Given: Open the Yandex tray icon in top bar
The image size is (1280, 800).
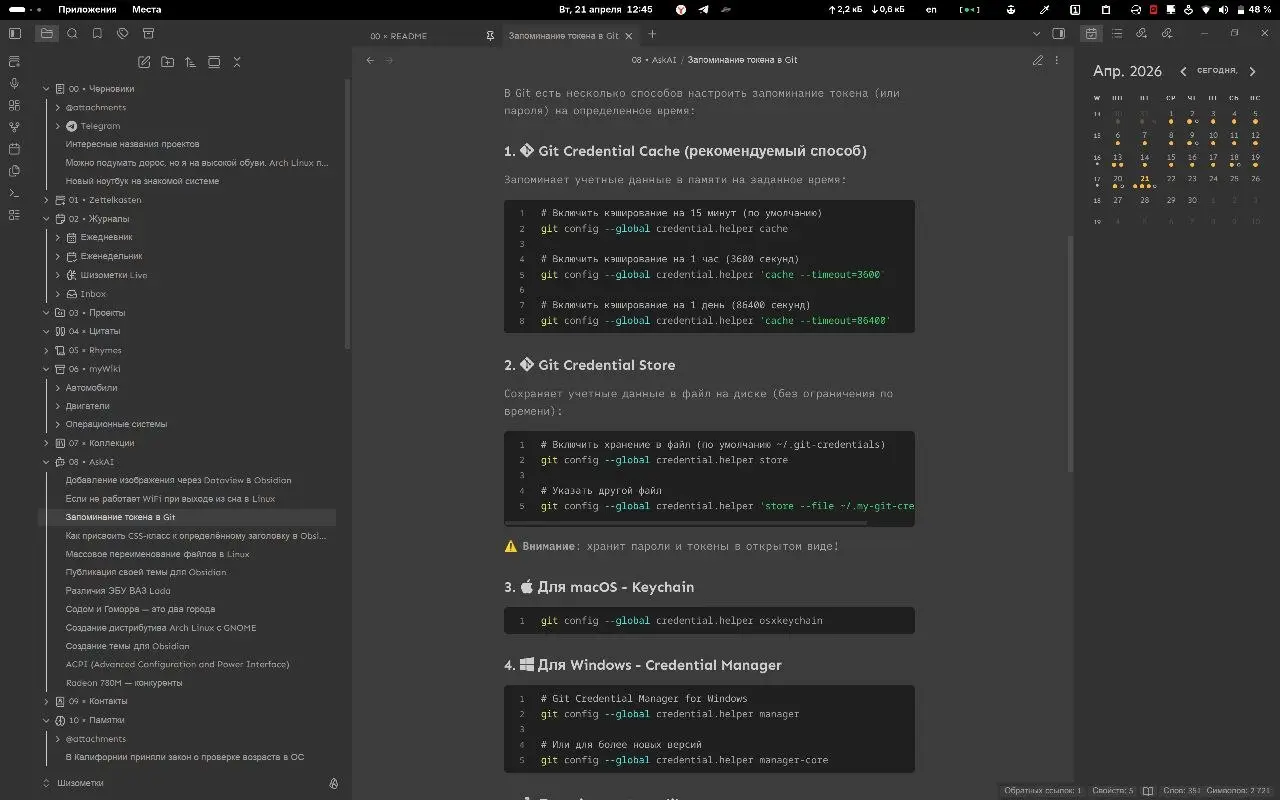Looking at the screenshot, I should pos(681,9).
